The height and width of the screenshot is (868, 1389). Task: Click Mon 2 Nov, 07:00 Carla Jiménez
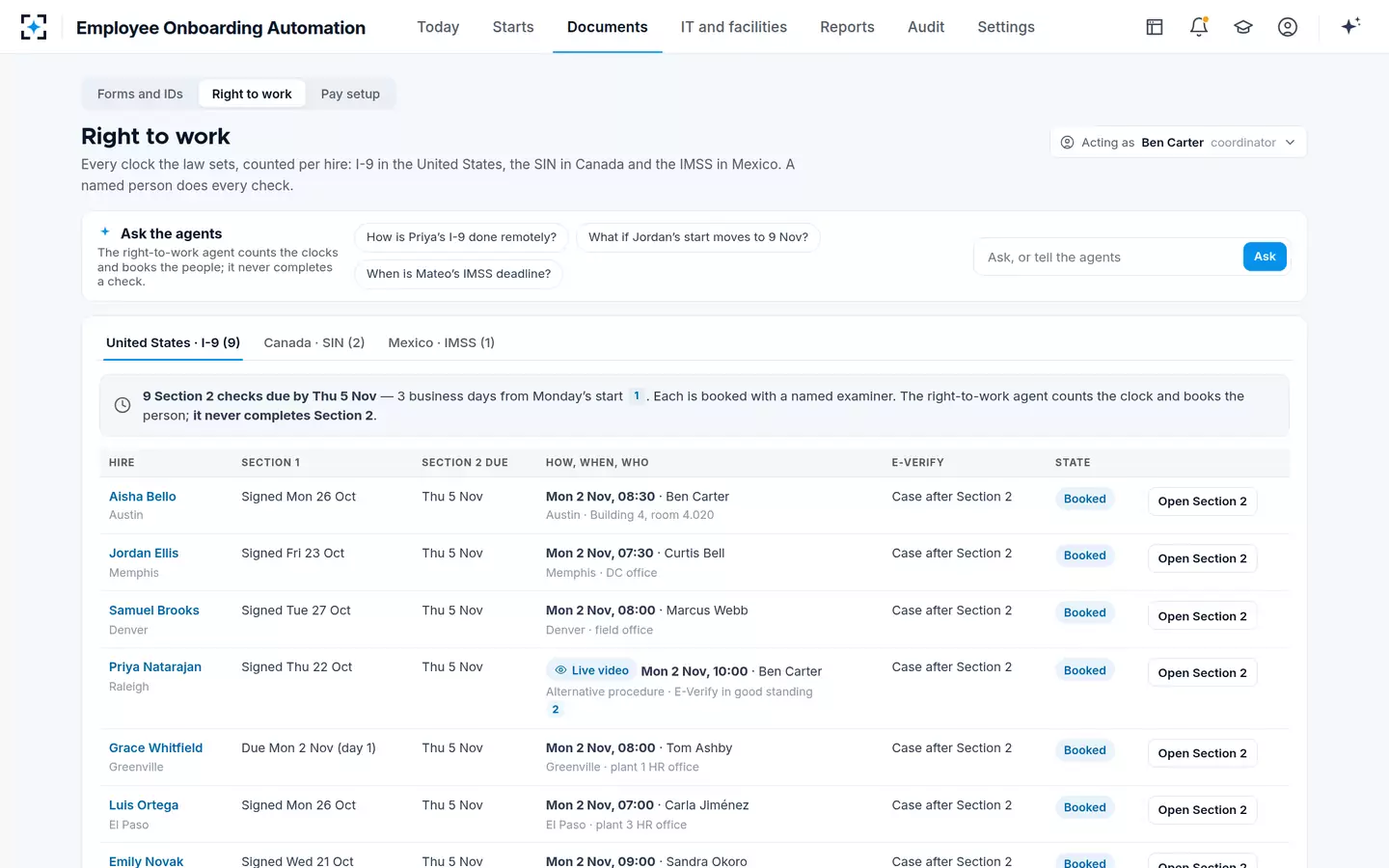point(647,805)
